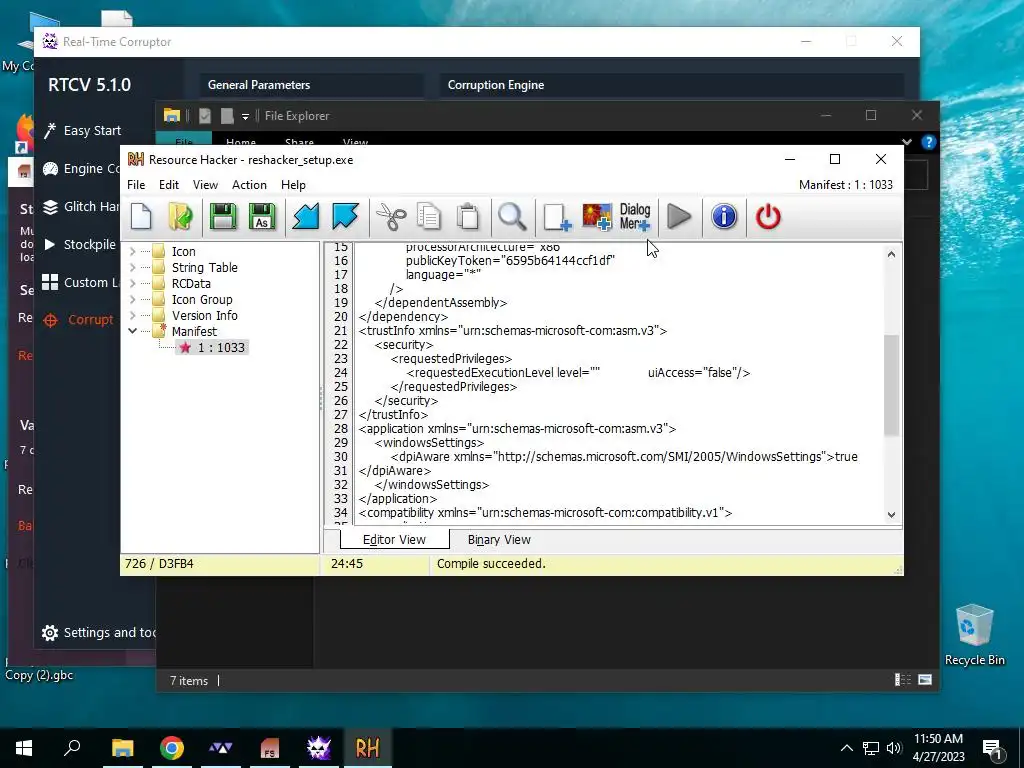Expand the Version Info tree folder
Viewport: 1024px width, 768px height.
pyautogui.click(x=133, y=315)
